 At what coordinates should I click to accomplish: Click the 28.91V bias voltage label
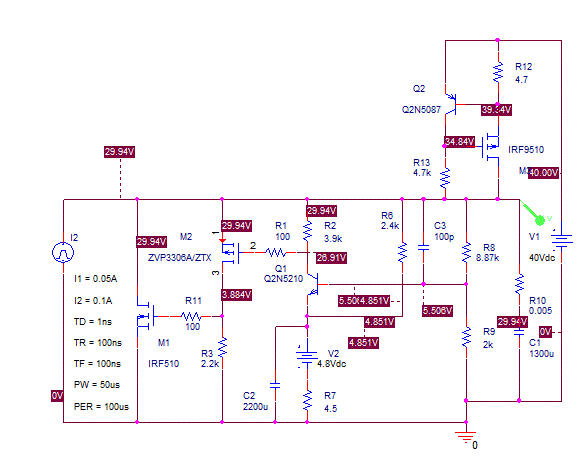331,258
